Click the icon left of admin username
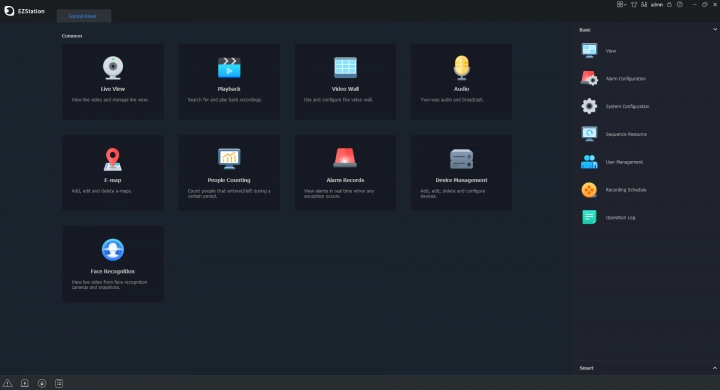 [644, 5]
